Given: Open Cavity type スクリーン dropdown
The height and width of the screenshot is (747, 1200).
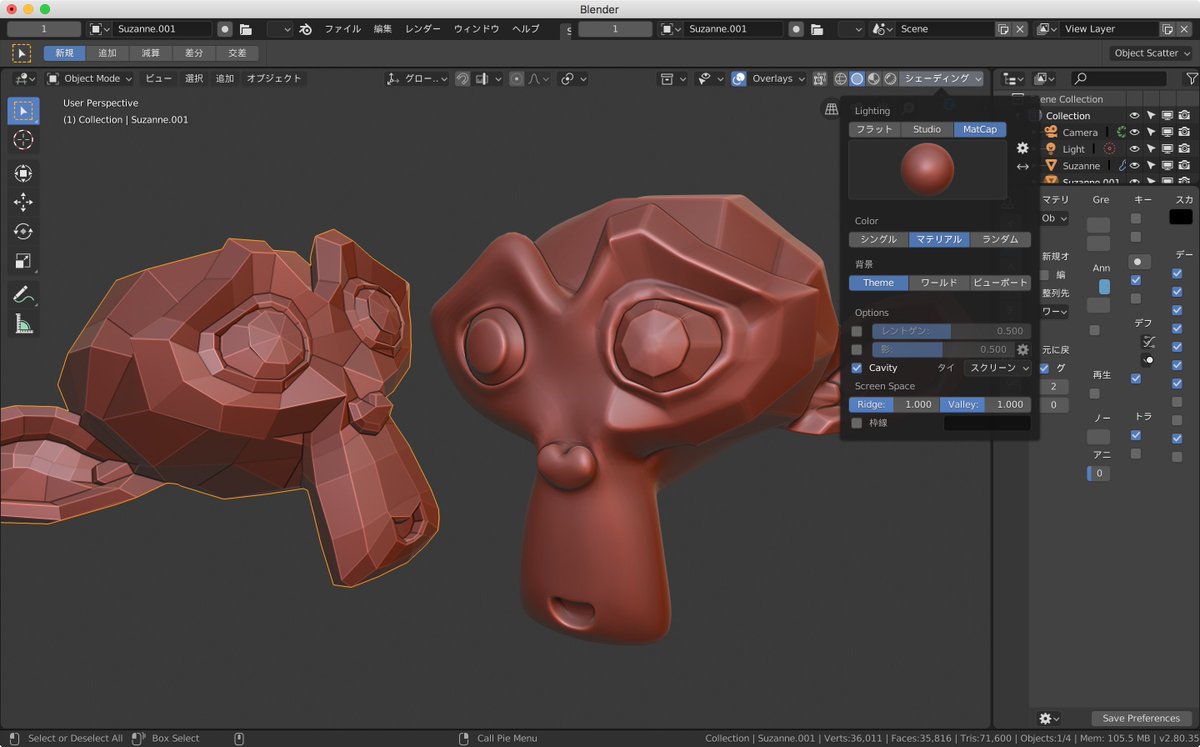Looking at the screenshot, I should (997, 368).
